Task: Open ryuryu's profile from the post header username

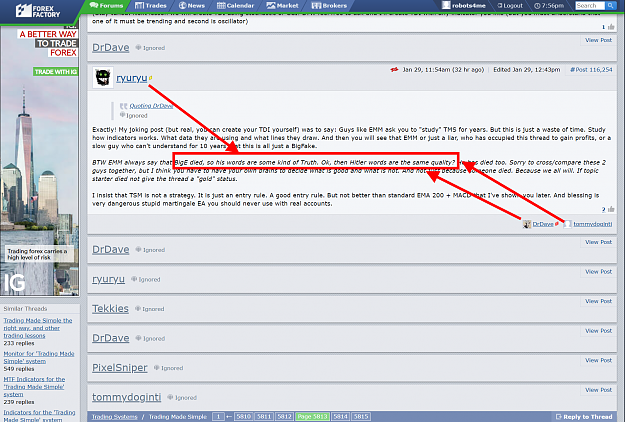Action: pyautogui.click(x=132, y=78)
